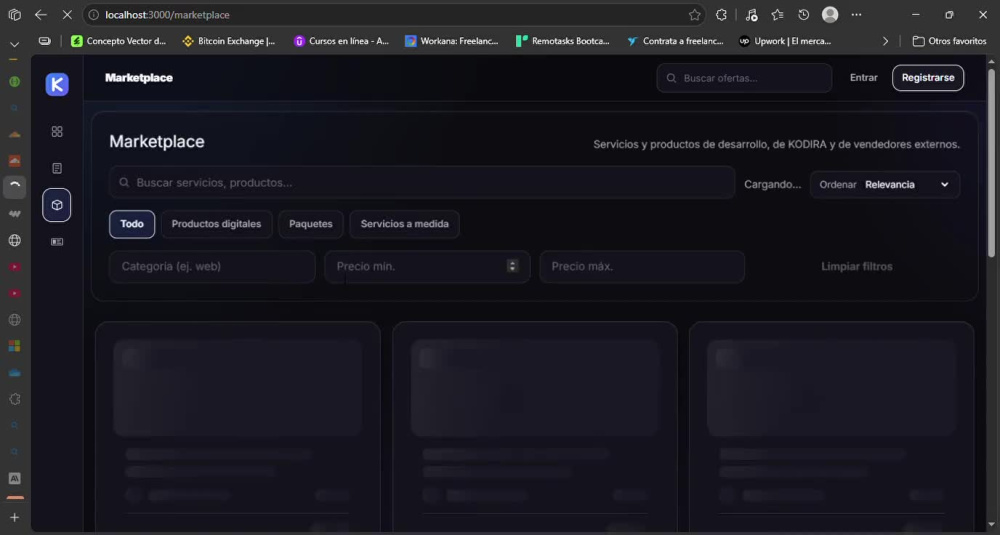The image size is (1000, 535).
Task: Click the first loading placeholder card
Action: coord(238,427)
